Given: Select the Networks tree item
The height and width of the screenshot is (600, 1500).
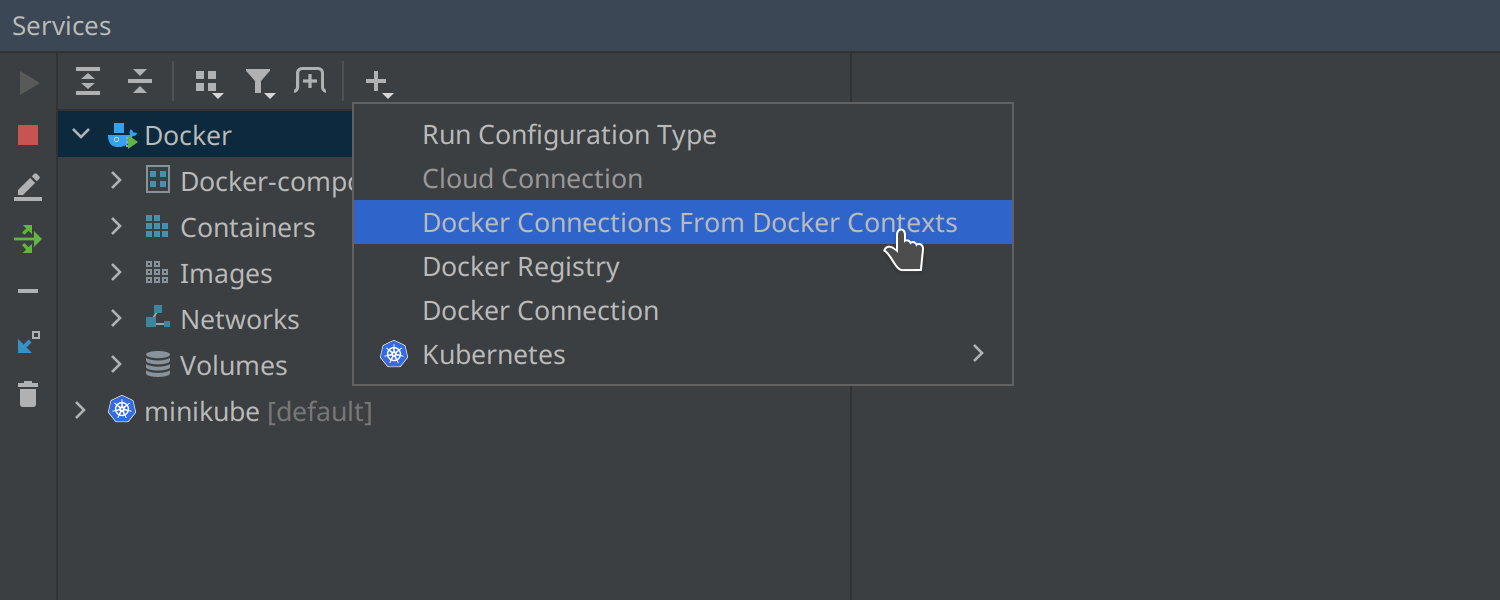Looking at the screenshot, I should (239, 320).
